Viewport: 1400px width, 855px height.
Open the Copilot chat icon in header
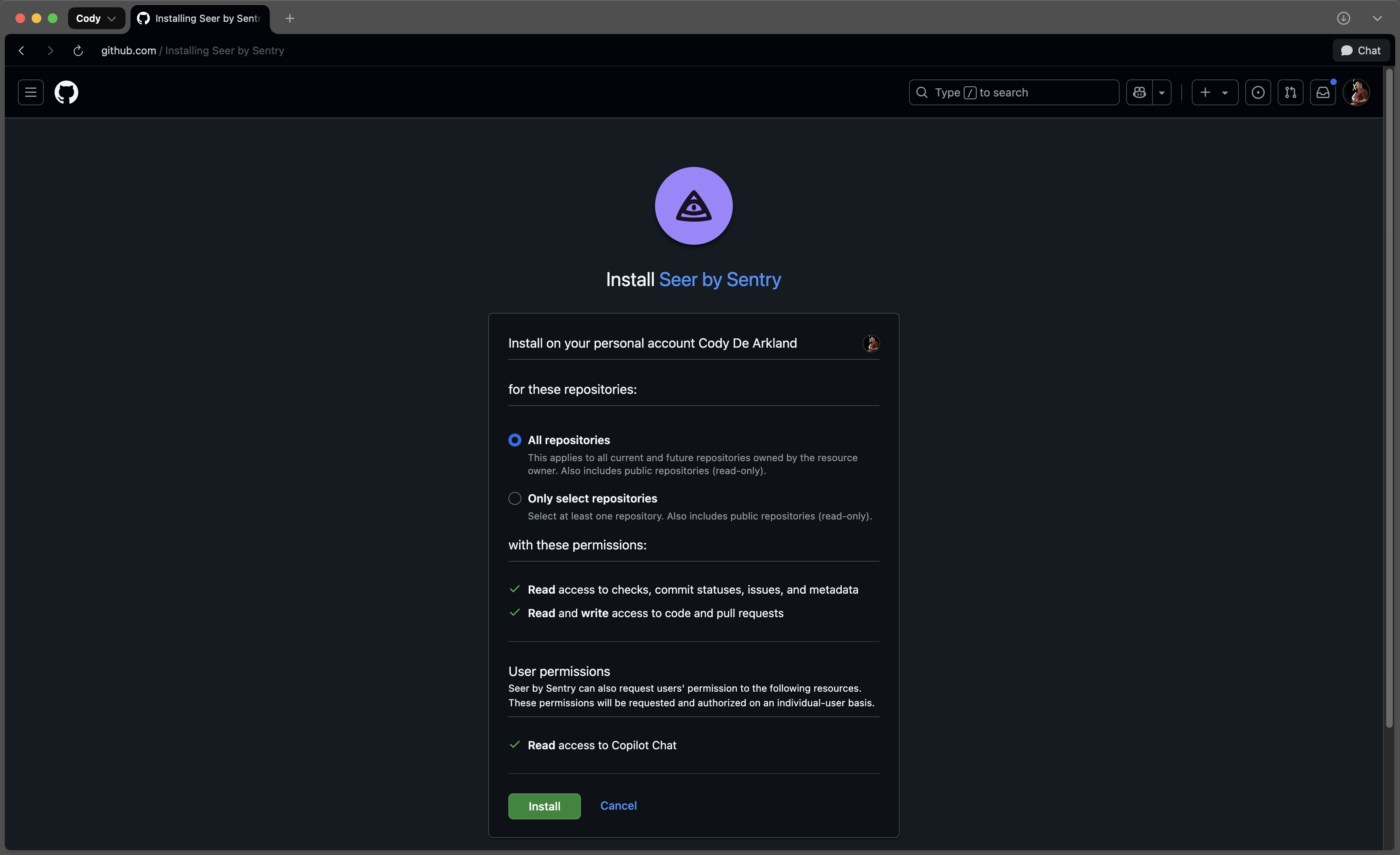(x=1139, y=92)
